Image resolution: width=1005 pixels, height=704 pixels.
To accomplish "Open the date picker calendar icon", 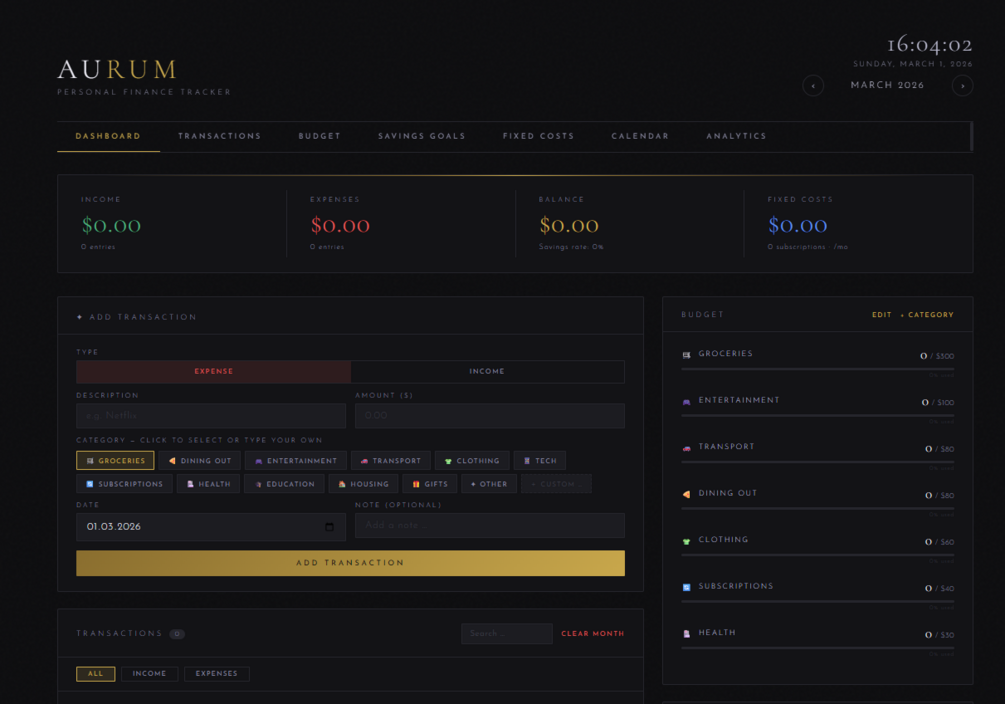I will point(329,527).
